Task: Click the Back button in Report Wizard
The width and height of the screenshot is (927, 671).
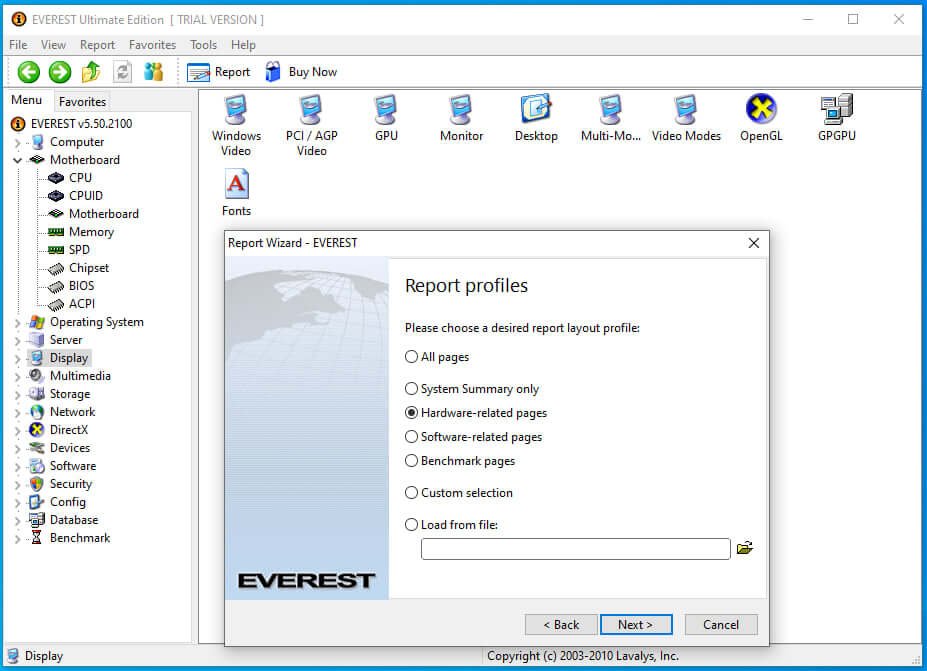Action: [561, 624]
